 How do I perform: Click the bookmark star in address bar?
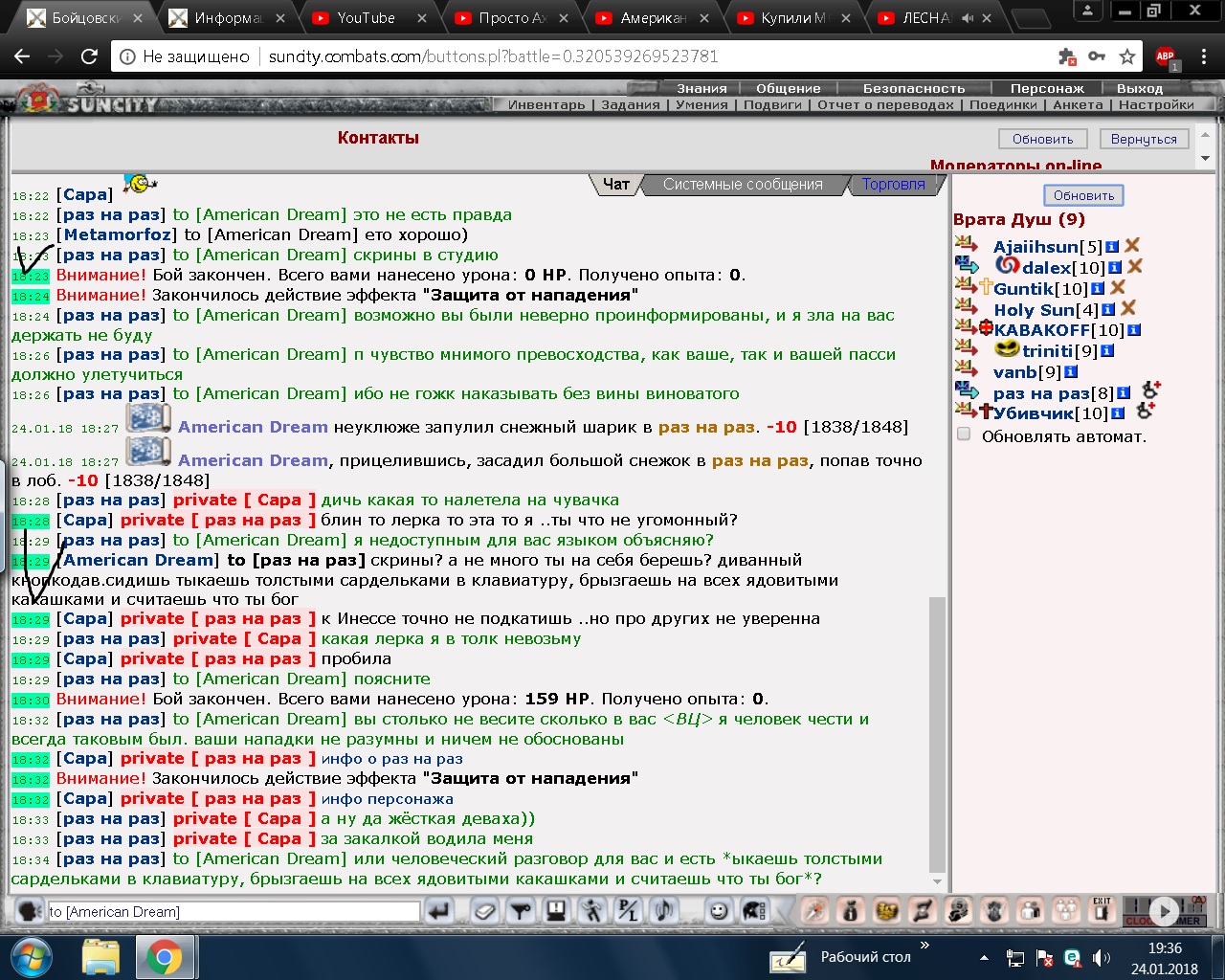(x=1127, y=56)
